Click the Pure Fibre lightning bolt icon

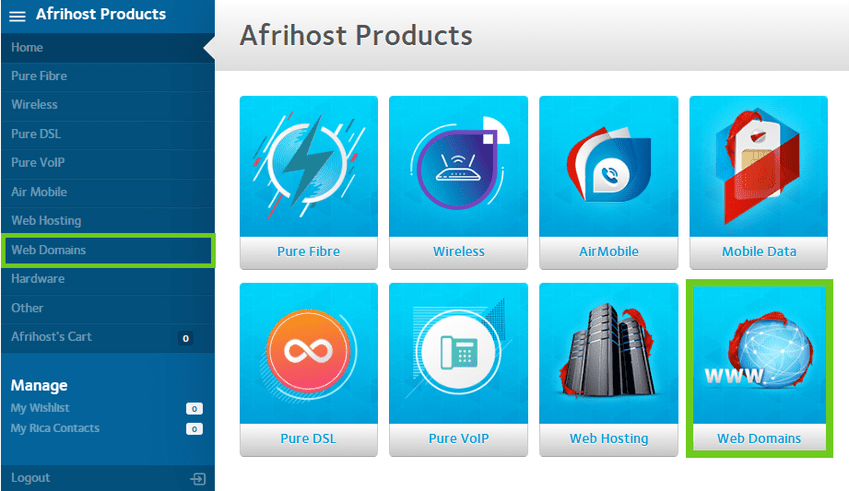click(x=308, y=166)
